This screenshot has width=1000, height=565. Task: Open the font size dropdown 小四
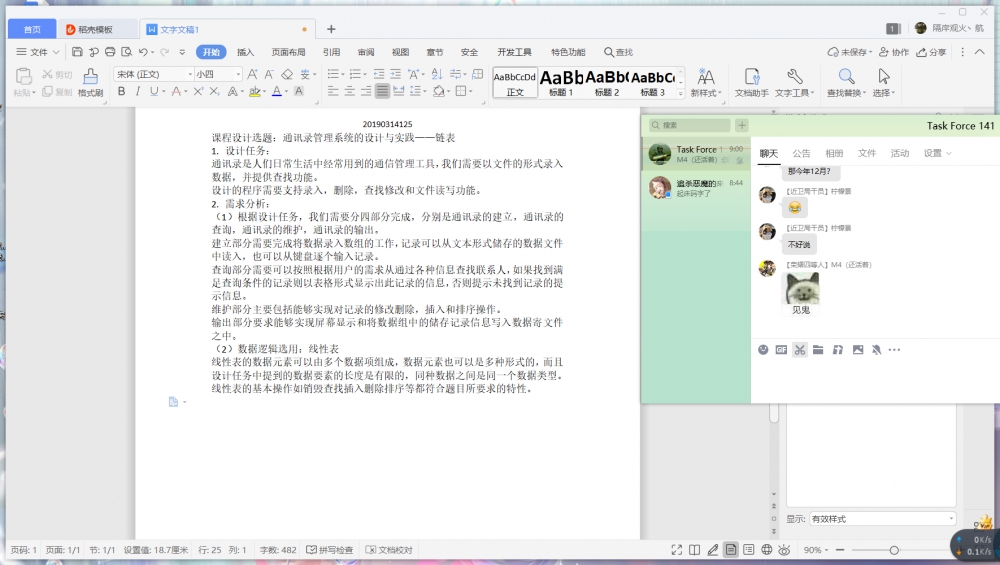coord(218,74)
